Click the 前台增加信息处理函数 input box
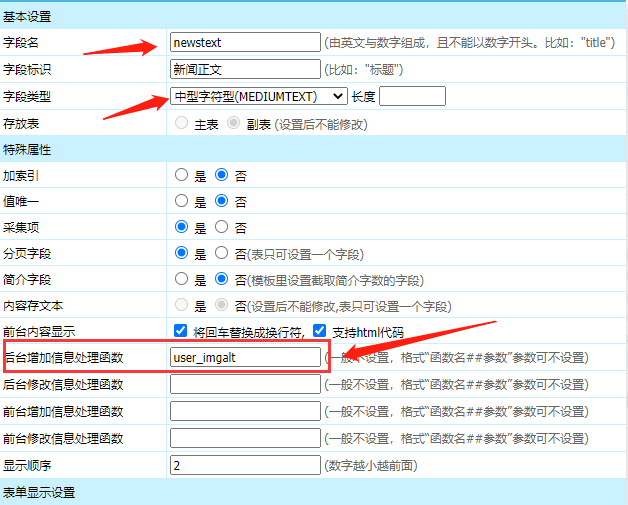The height and width of the screenshot is (505, 628). click(245, 411)
